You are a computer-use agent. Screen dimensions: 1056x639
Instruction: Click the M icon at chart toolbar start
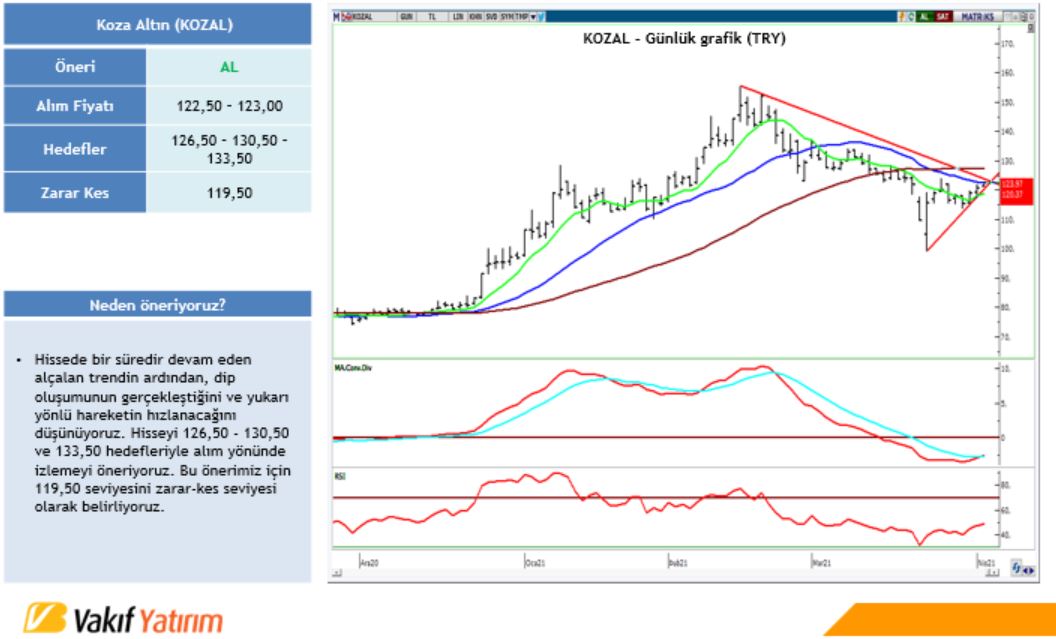[337, 16]
